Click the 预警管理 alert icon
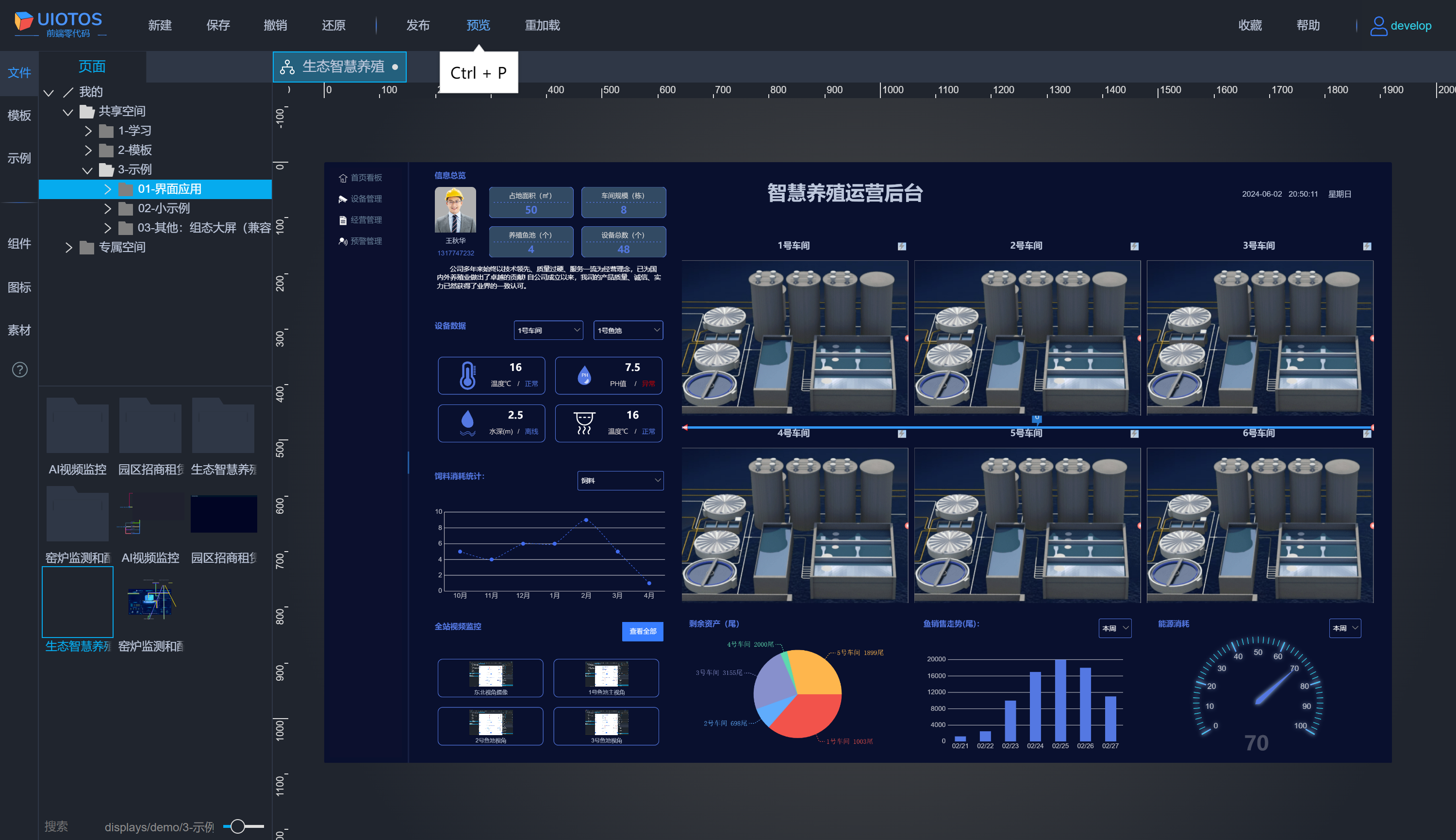The height and width of the screenshot is (840, 1456). [343, 241]
